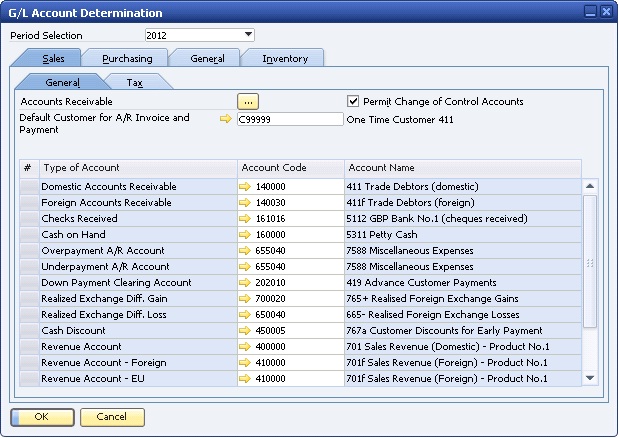Open Accounts Receivable ellipsis browse button
Image resolution: width=619 pixels, height=438 pixels.
248,102
